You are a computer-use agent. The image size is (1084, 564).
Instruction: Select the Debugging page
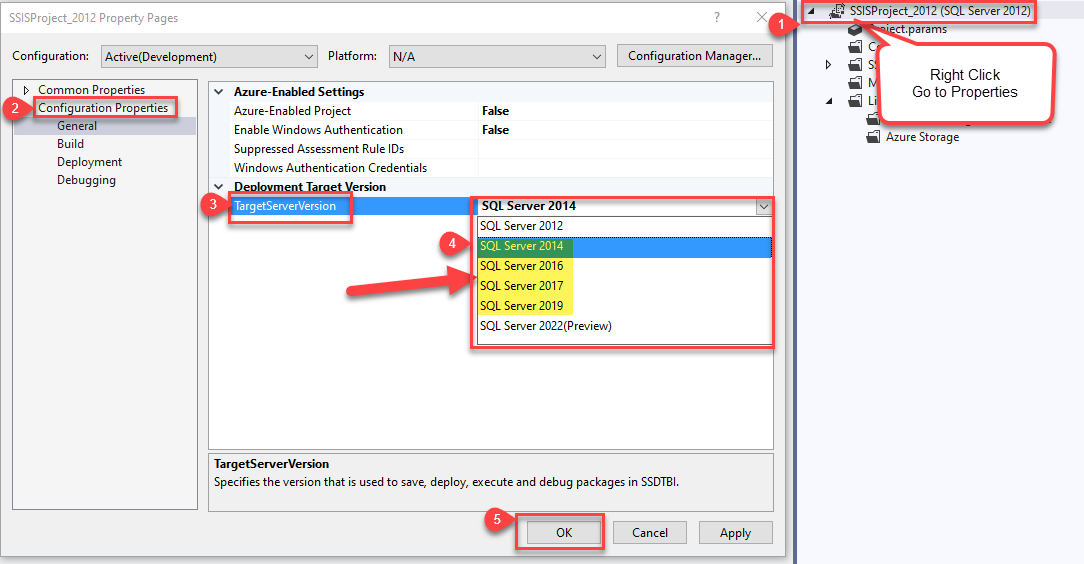(86, 180)
